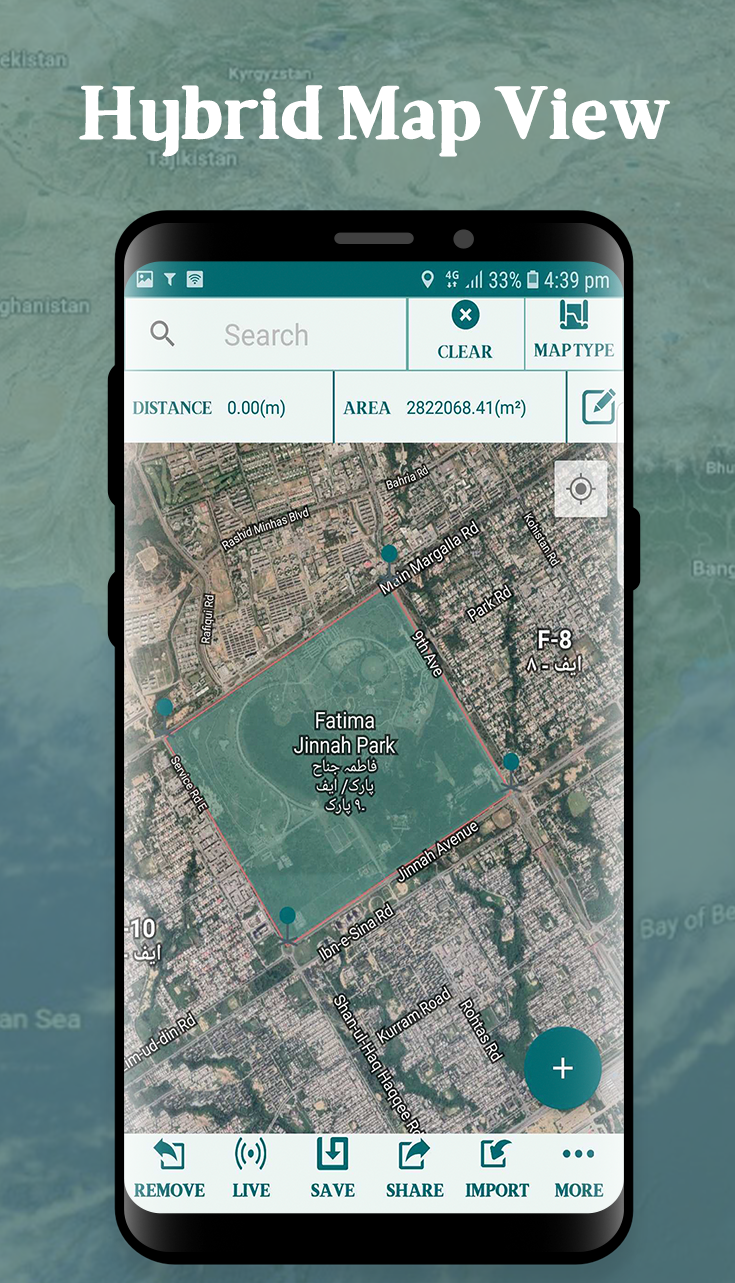The height and width of the screenshot is (1283, 735).
Task: Select the left marker near Service Rd E
Action: (164, 709)
